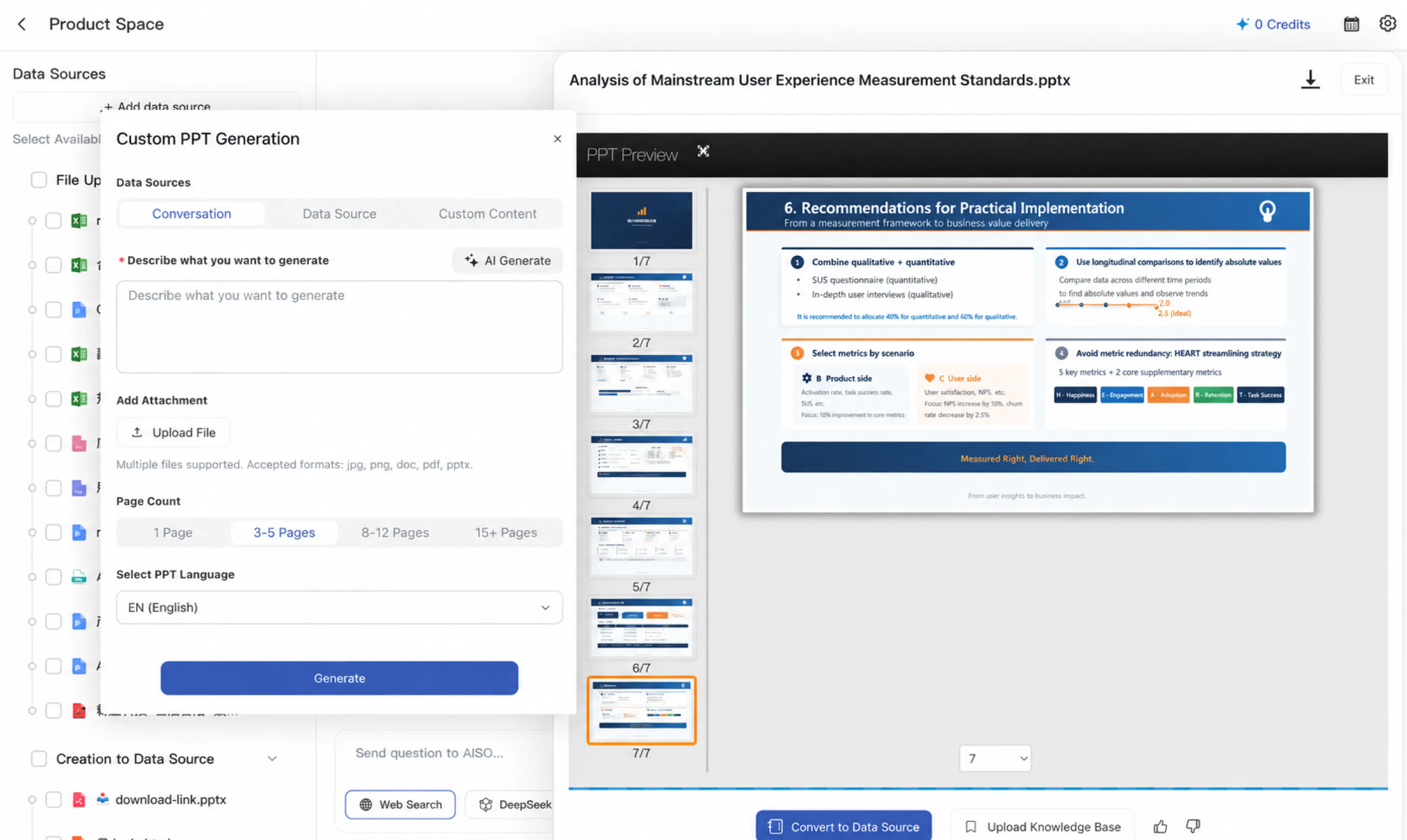This screenshot has height=840, width=1407.
Task: Click Convert to Data Source
Action: pos(843,827)
